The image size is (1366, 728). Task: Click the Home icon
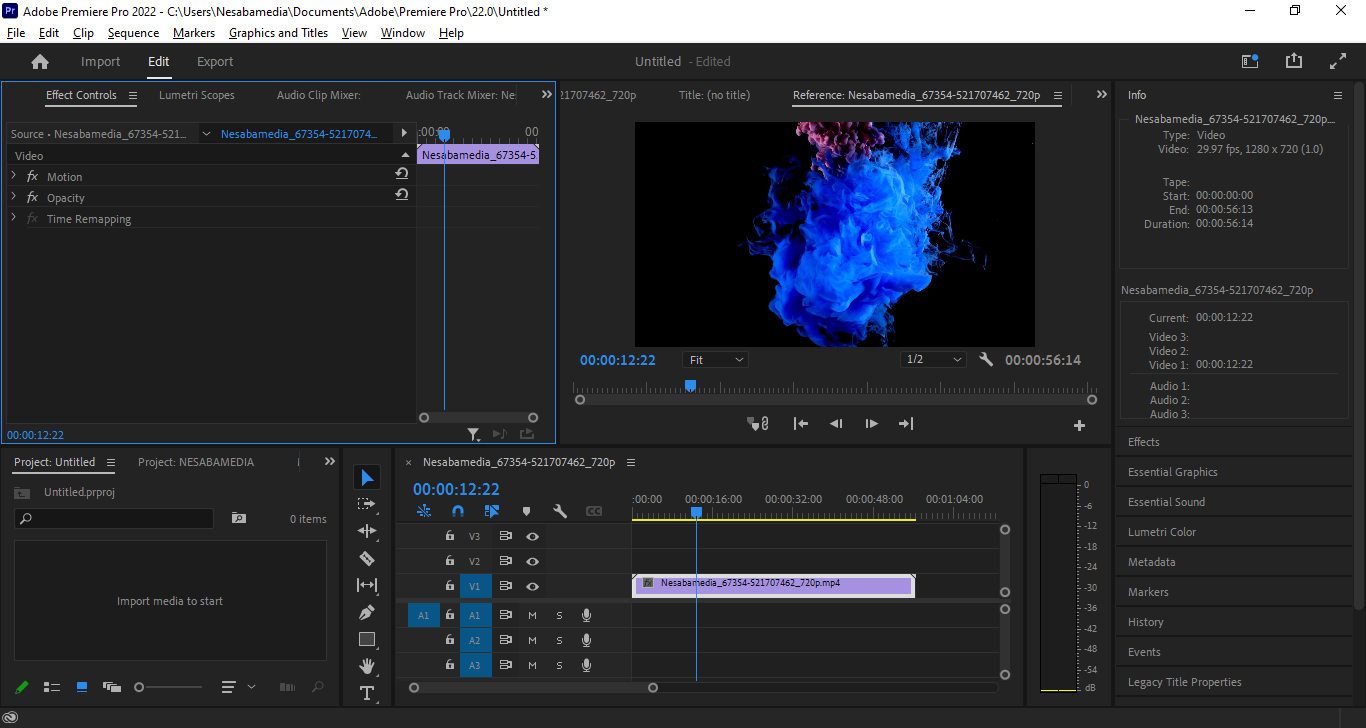pyautogui.click(x=40, y=62)
